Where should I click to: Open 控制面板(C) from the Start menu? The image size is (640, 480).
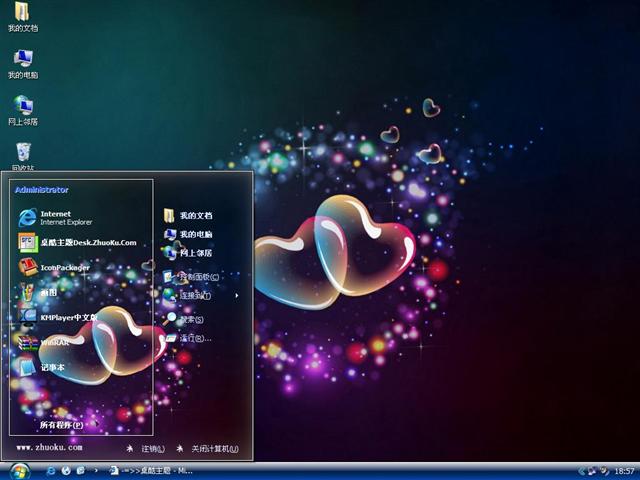point(197,277)
